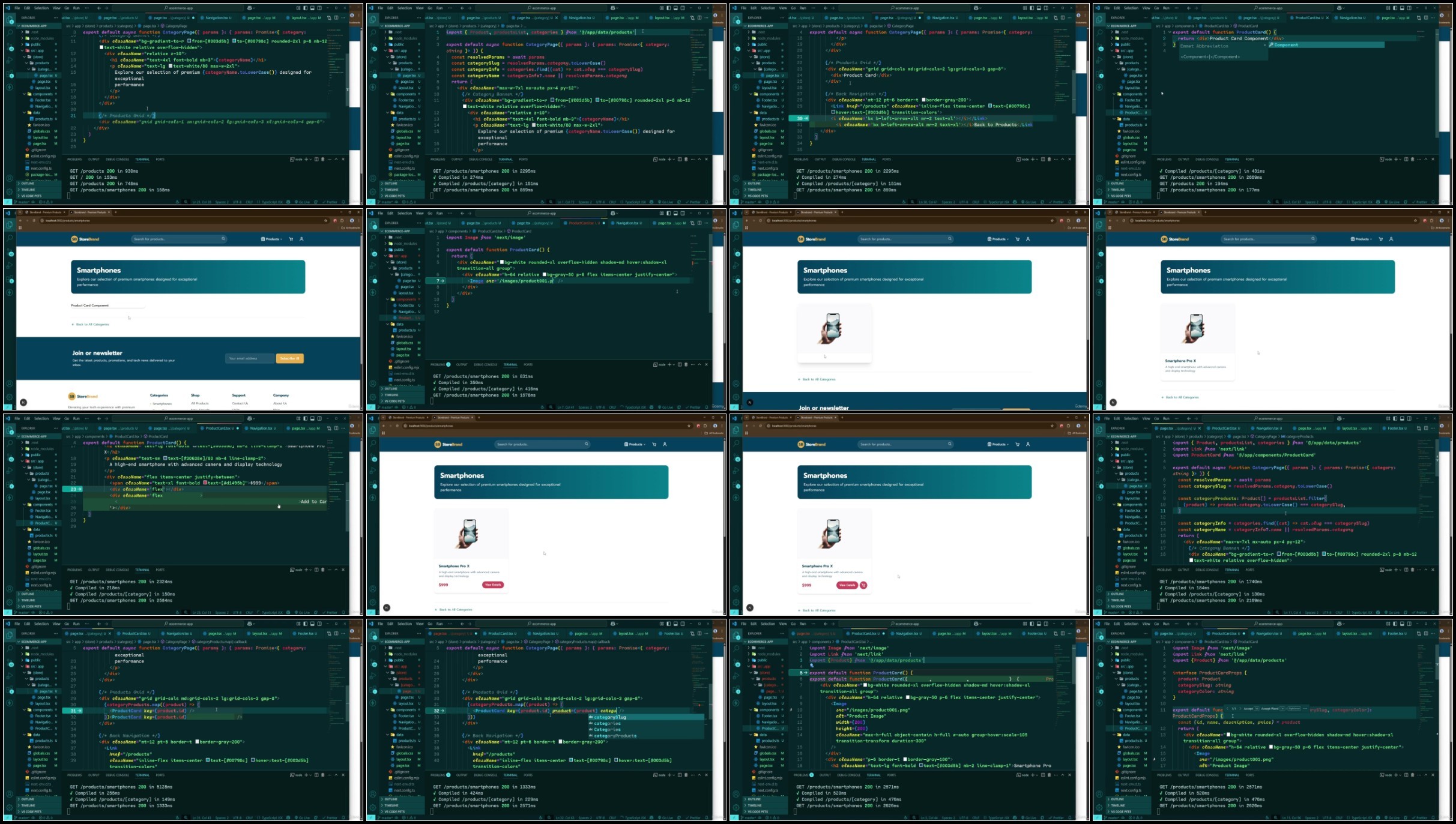
Task: Click the Product Card Component placeholder text
Action: [90, 305]
